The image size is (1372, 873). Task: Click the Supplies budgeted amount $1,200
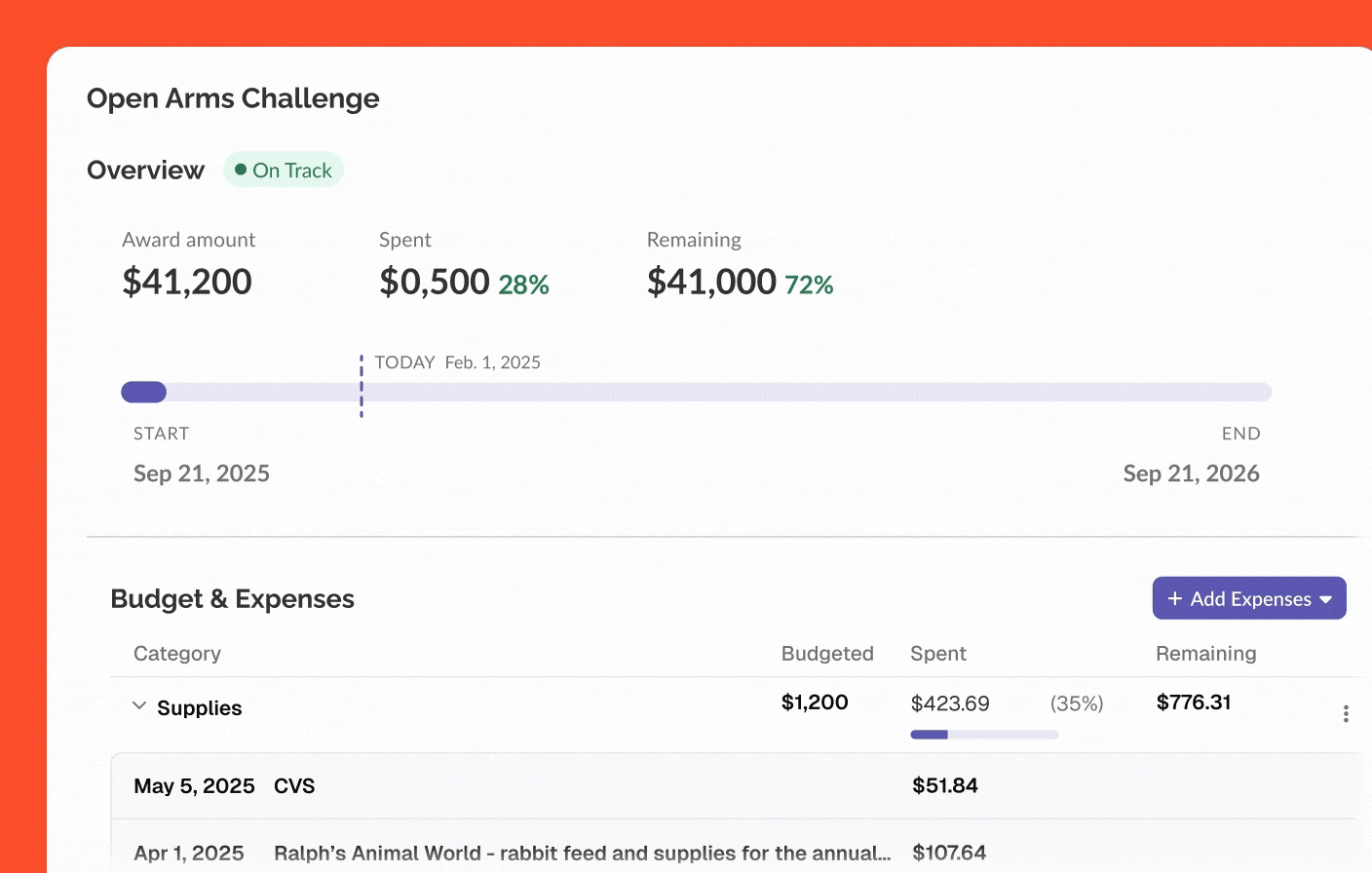(x=815, y=702)
